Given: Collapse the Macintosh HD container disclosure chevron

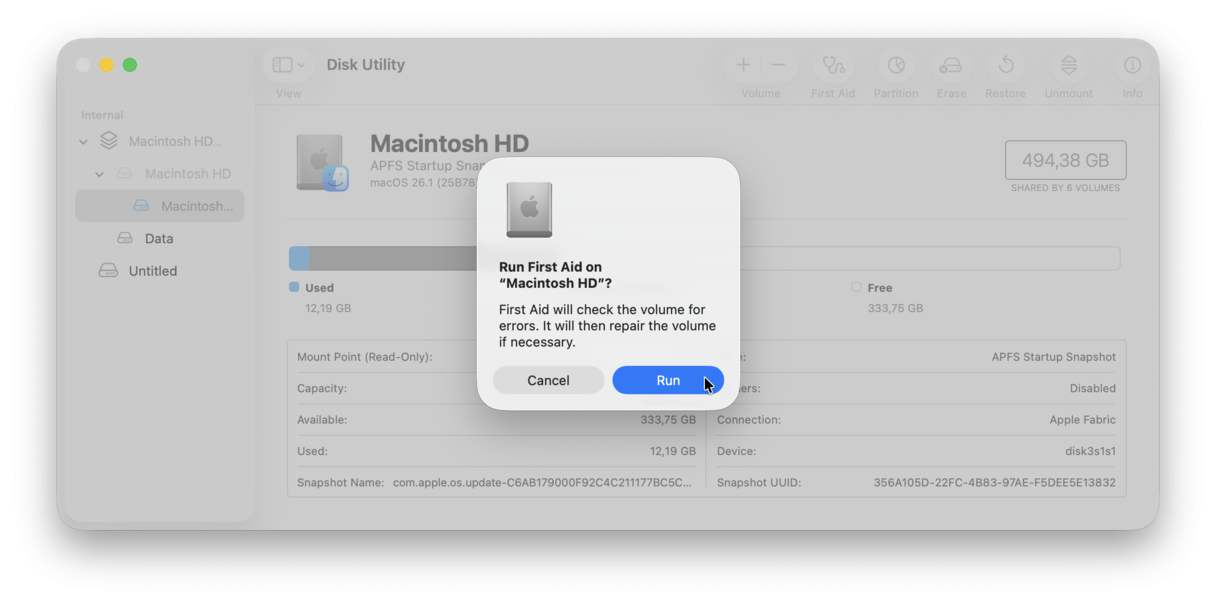Looking at the screenshot, I should (x=83, y=141).
